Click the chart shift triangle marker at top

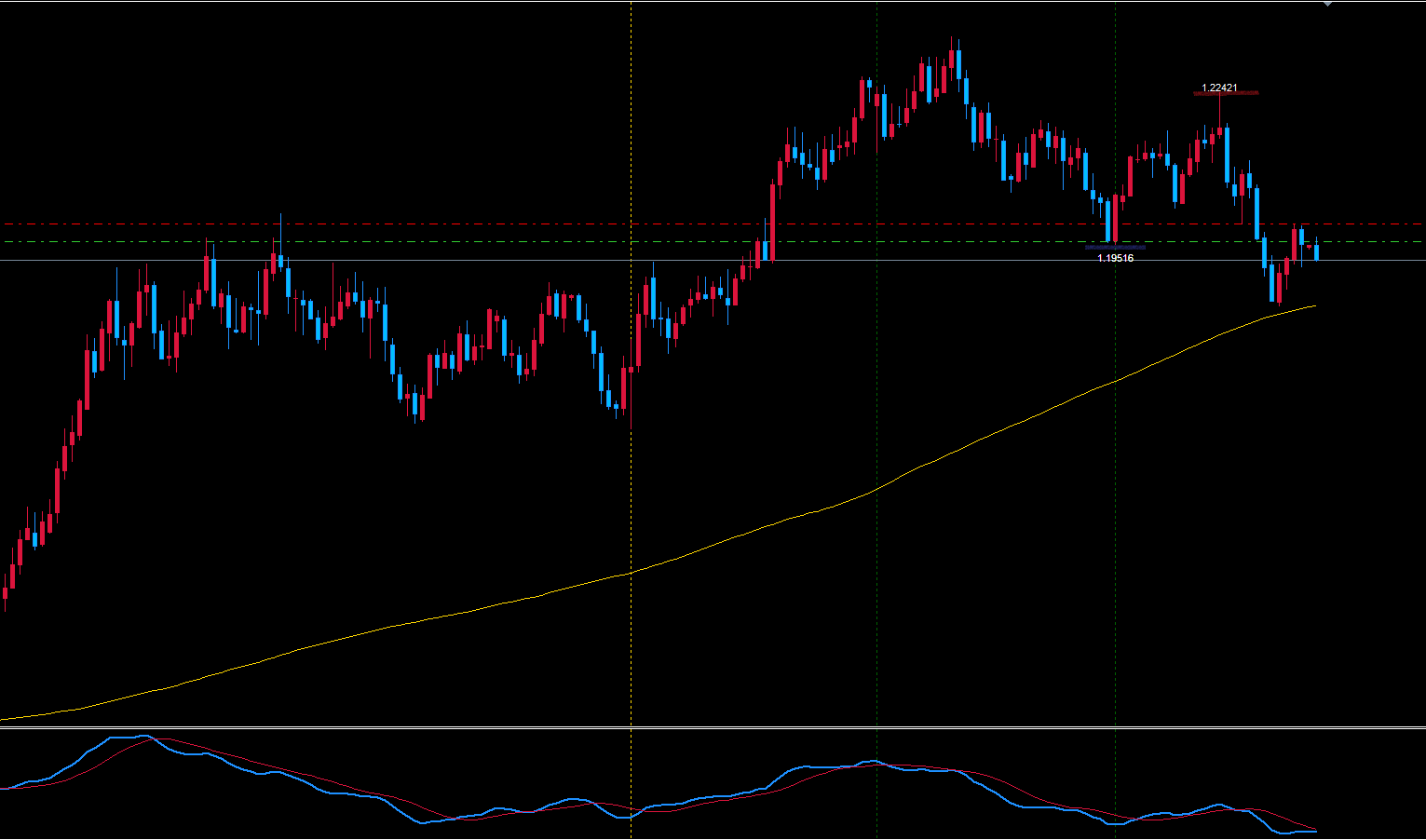pos(1327,5)
